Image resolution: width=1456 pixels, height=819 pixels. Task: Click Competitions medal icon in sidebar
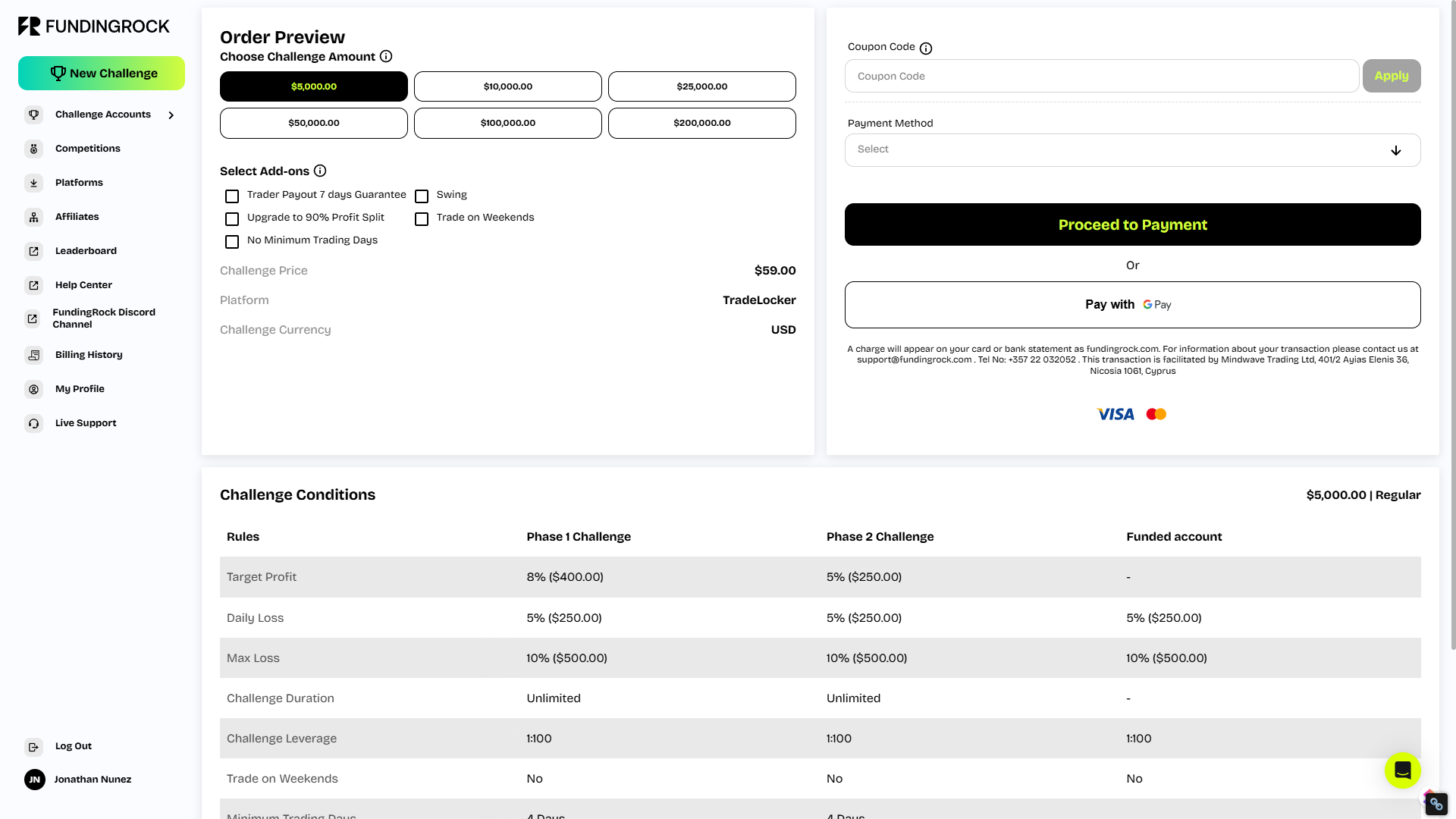tap(33, 149)
